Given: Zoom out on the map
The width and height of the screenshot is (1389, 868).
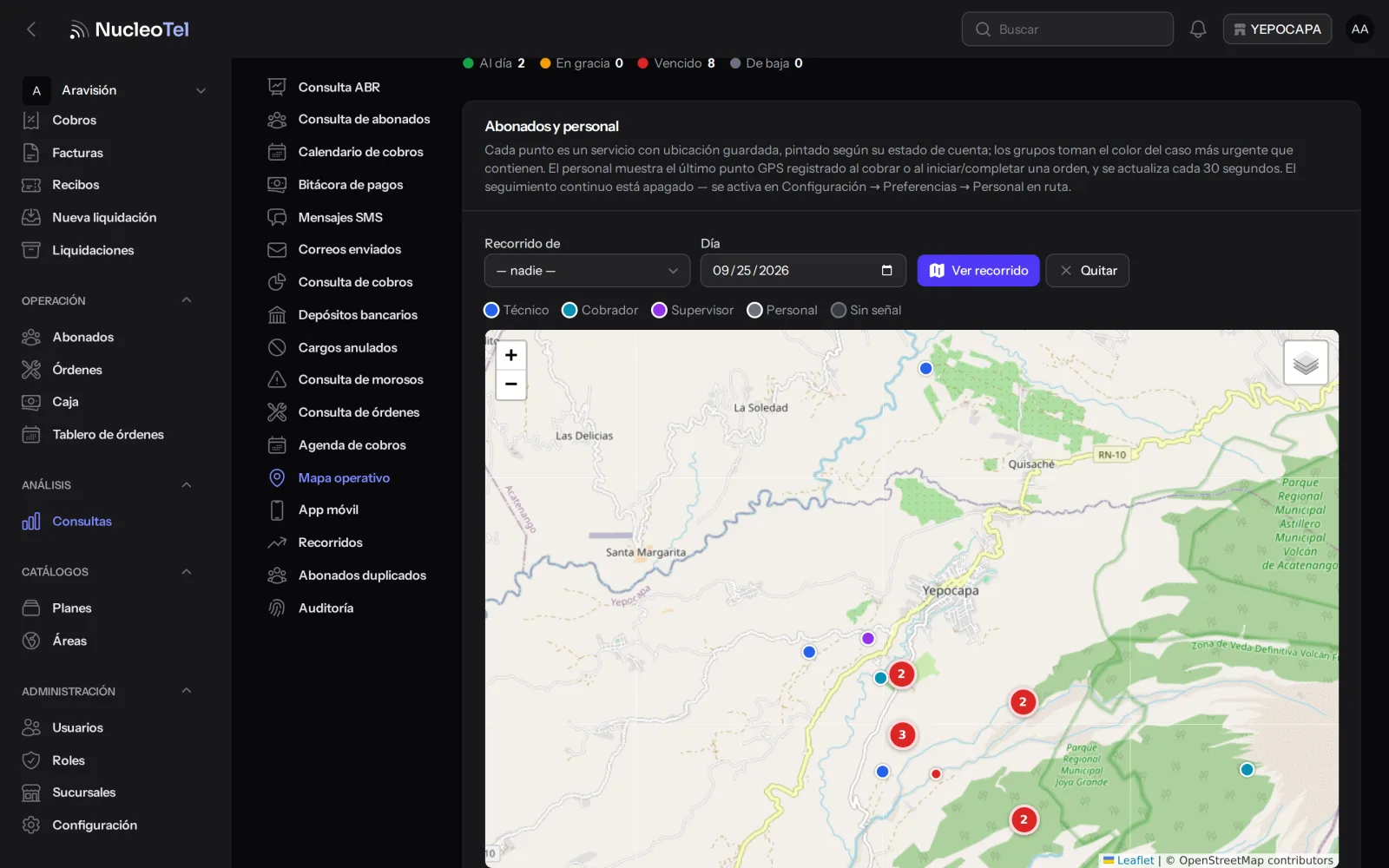Looking at the screenshot, I should 511,385.
